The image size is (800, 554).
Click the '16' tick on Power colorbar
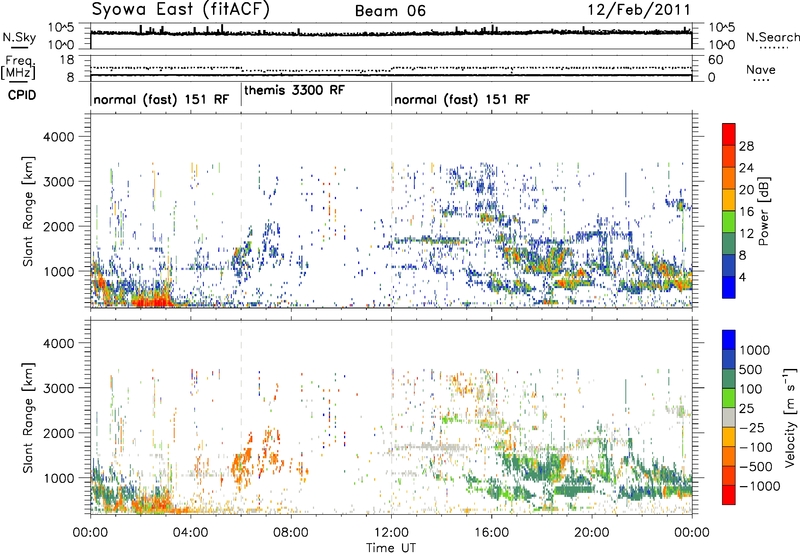pos(746,212)
